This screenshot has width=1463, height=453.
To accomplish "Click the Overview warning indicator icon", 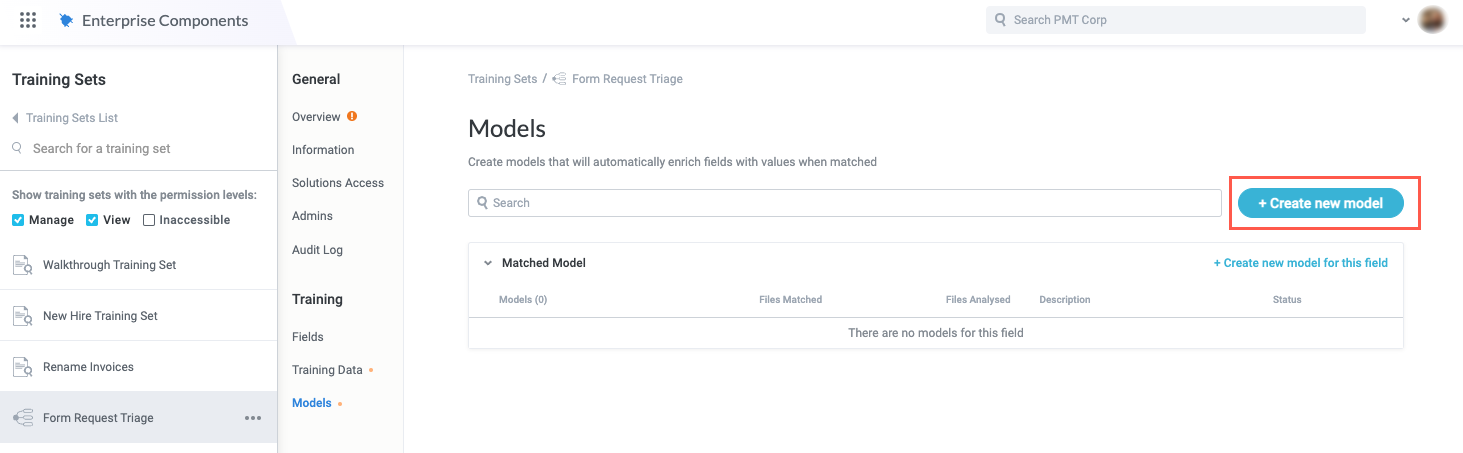I will pos(352,117).
